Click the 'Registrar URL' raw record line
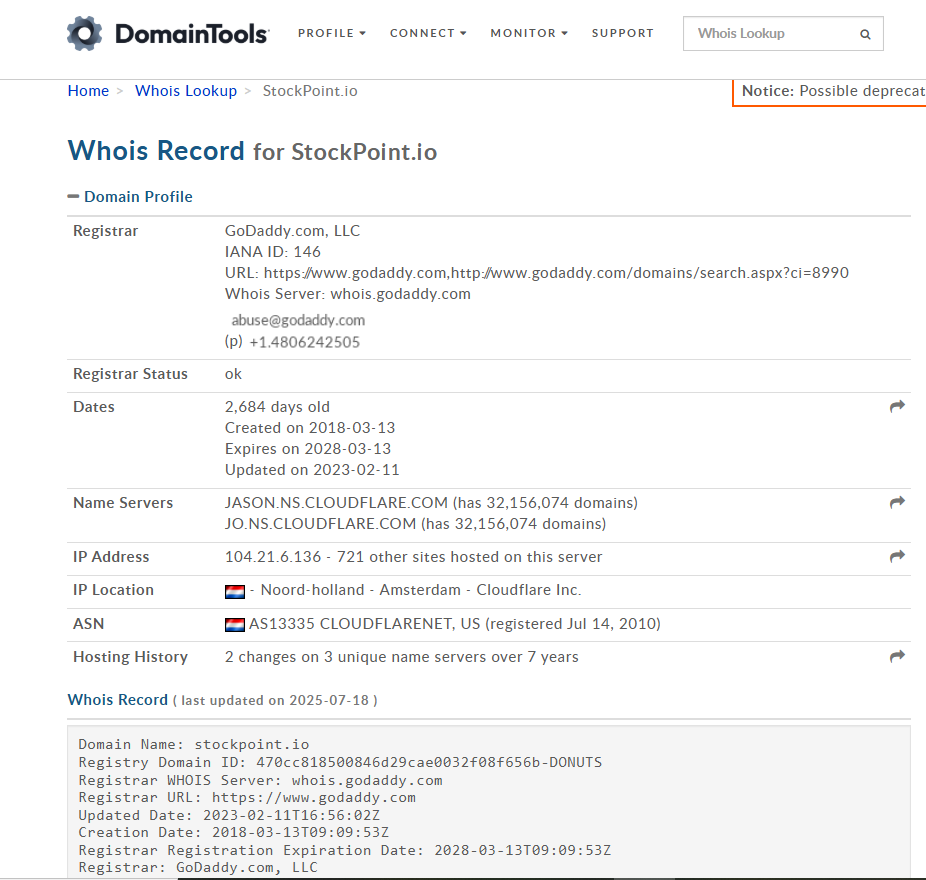926x880 pixels. [x=247, y=798]
